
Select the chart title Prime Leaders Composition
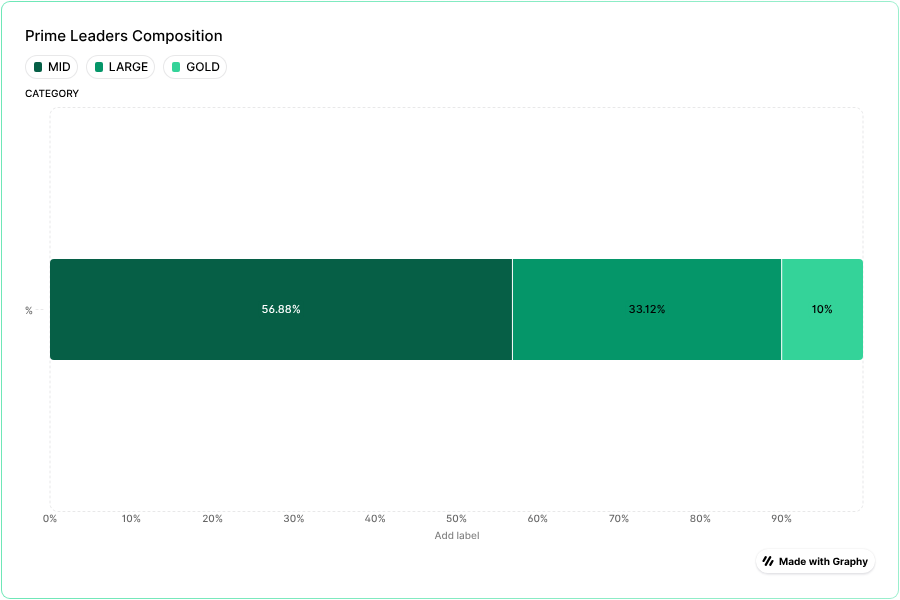(x=124, y=36)
